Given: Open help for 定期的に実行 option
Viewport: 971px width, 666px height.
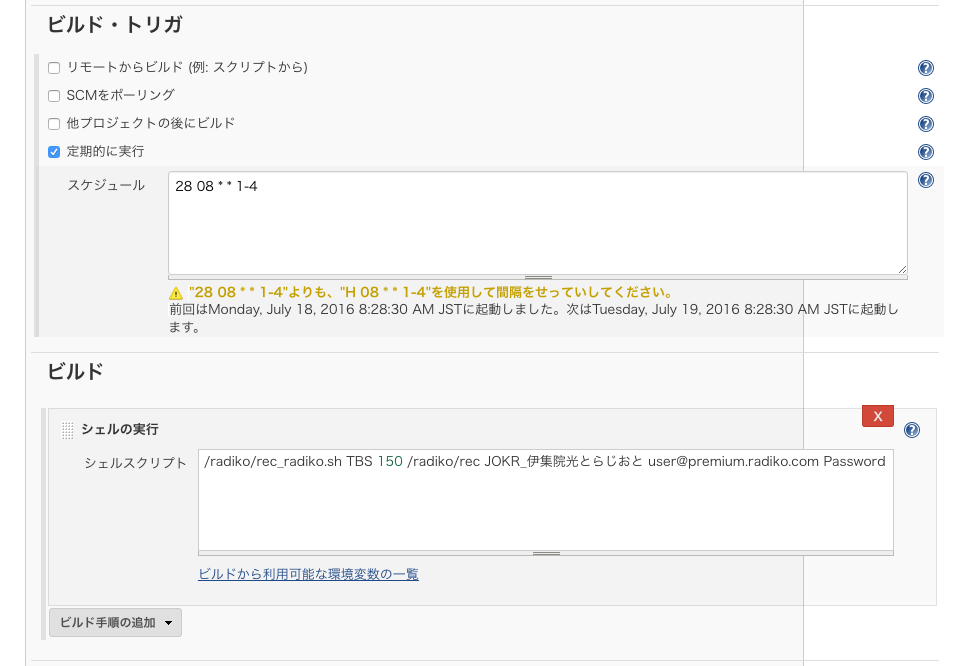Looking at the screenshot, I should point(925,152).
